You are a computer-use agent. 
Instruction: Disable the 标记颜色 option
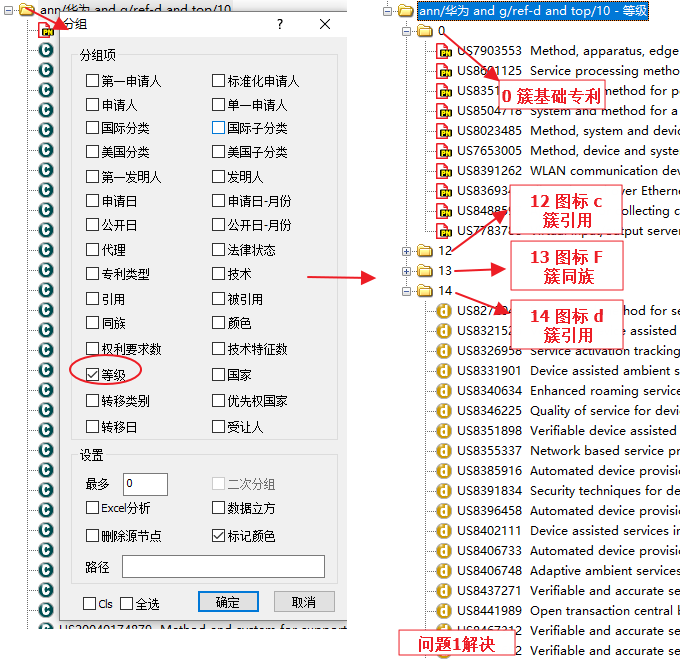[219, 536]
